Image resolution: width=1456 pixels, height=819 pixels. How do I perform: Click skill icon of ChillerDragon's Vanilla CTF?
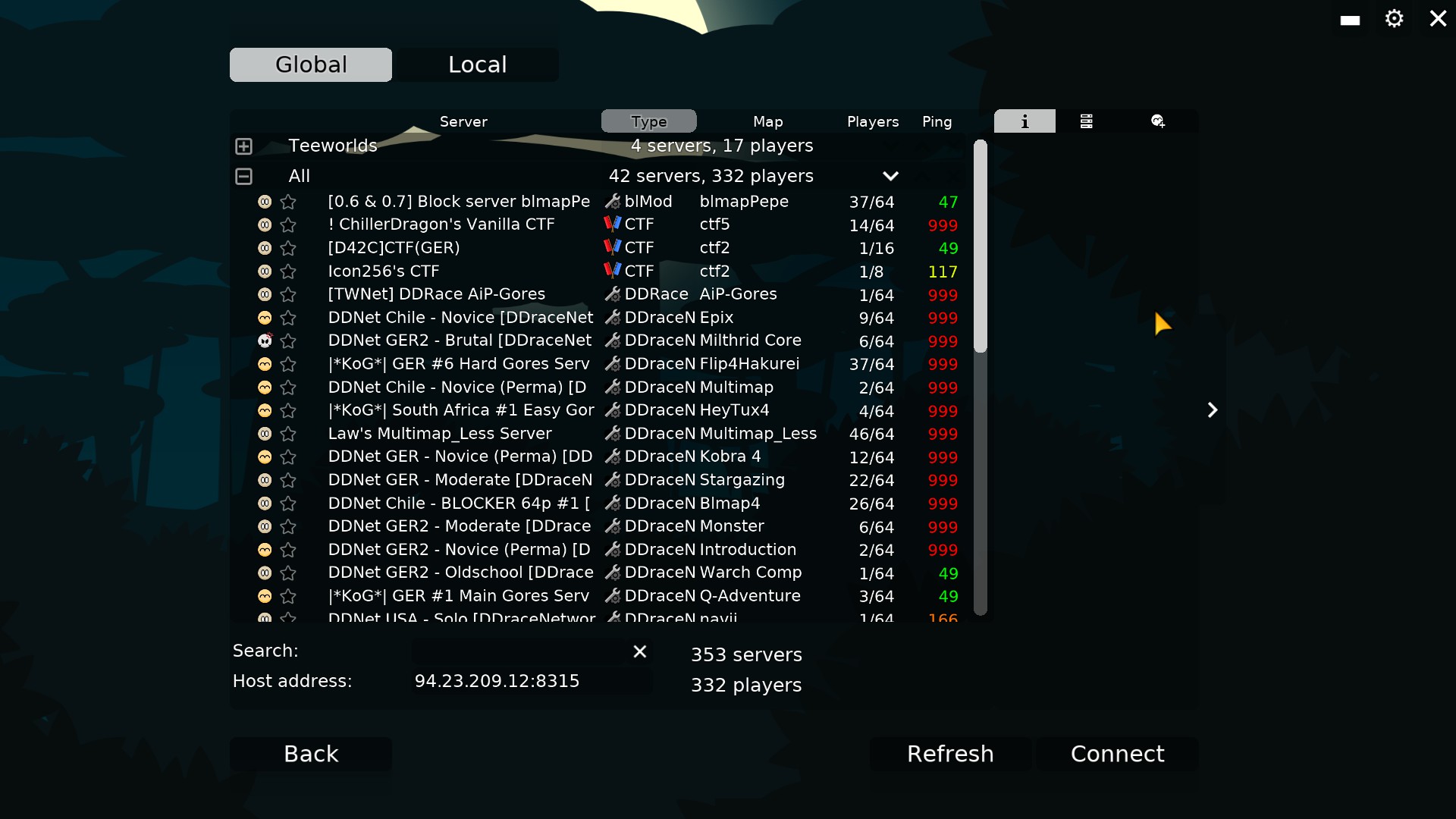[x=265, y=225]
